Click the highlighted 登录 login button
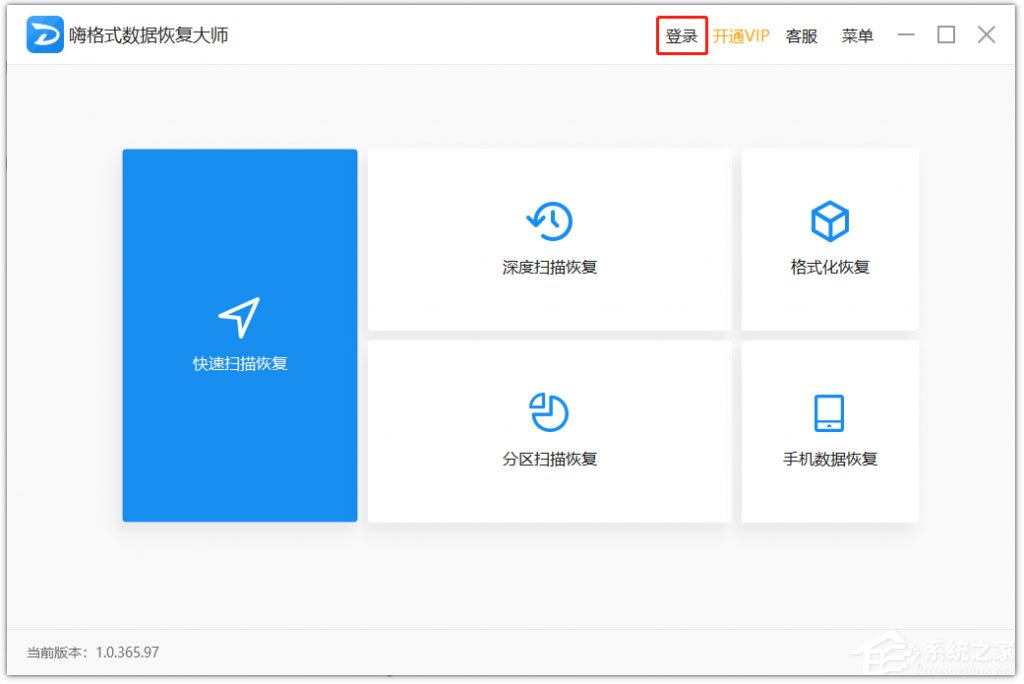This screenshot has width=1024, height=684. [681, 34]
